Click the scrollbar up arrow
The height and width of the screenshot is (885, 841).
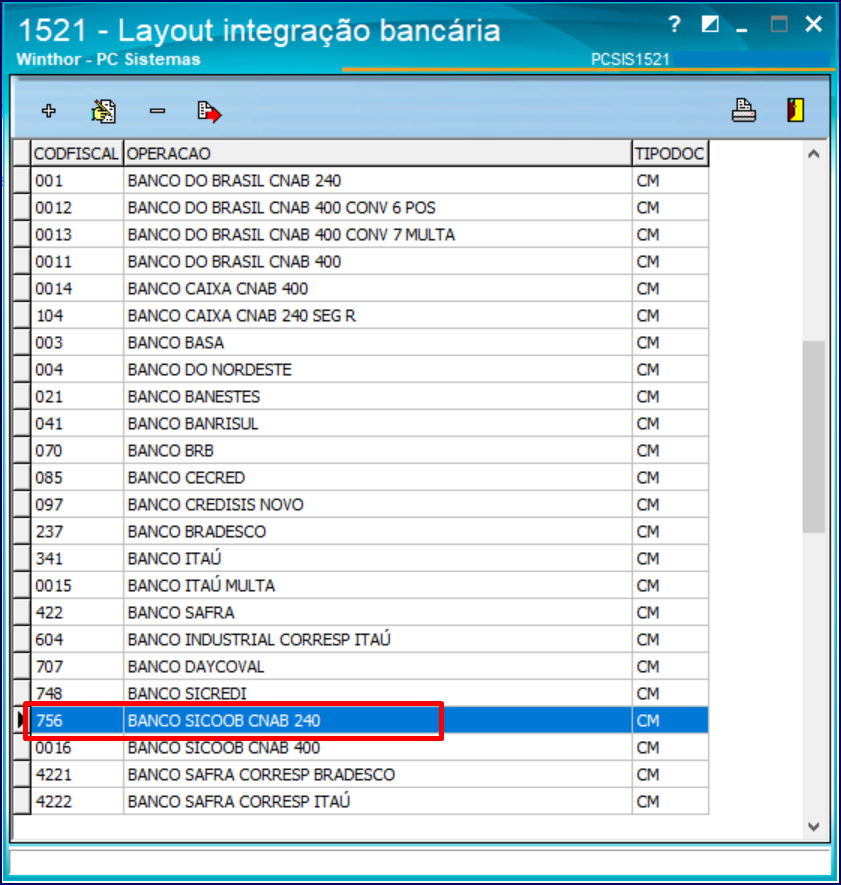tap(813, 154)
